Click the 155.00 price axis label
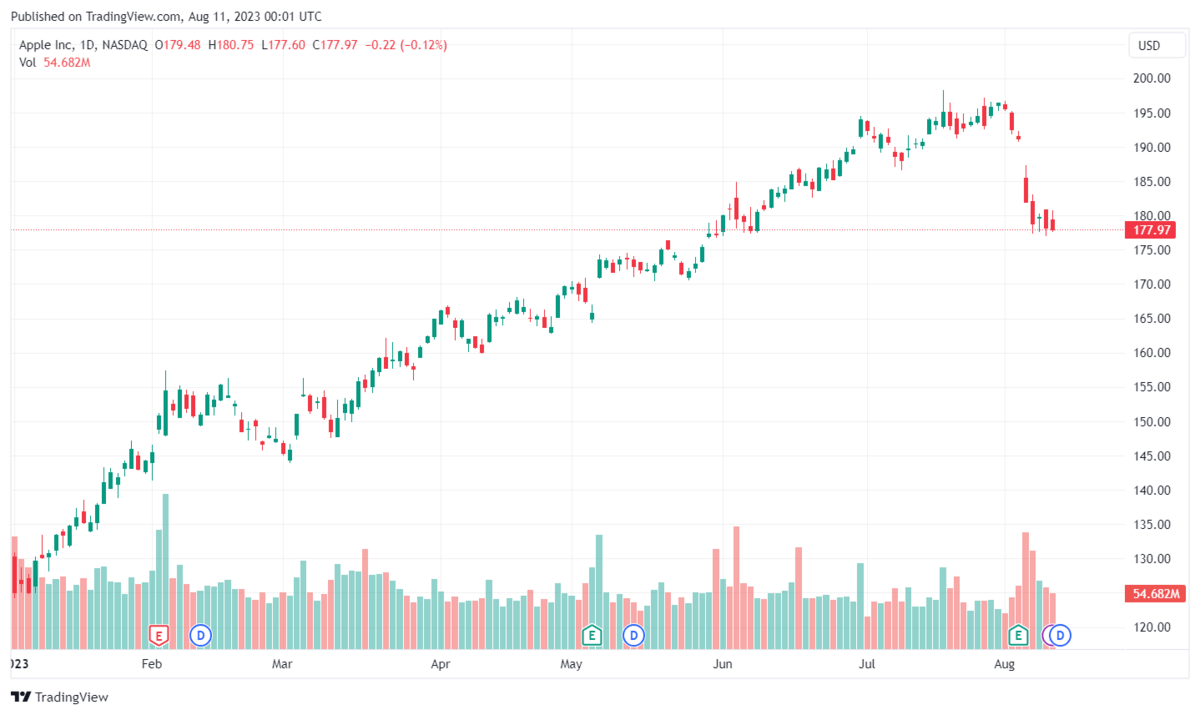Screen dimensions: 1200x715 coord(1152,387)
